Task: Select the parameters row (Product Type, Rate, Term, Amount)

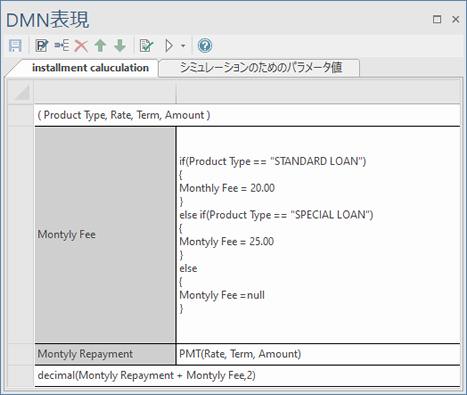Action: 247,115
